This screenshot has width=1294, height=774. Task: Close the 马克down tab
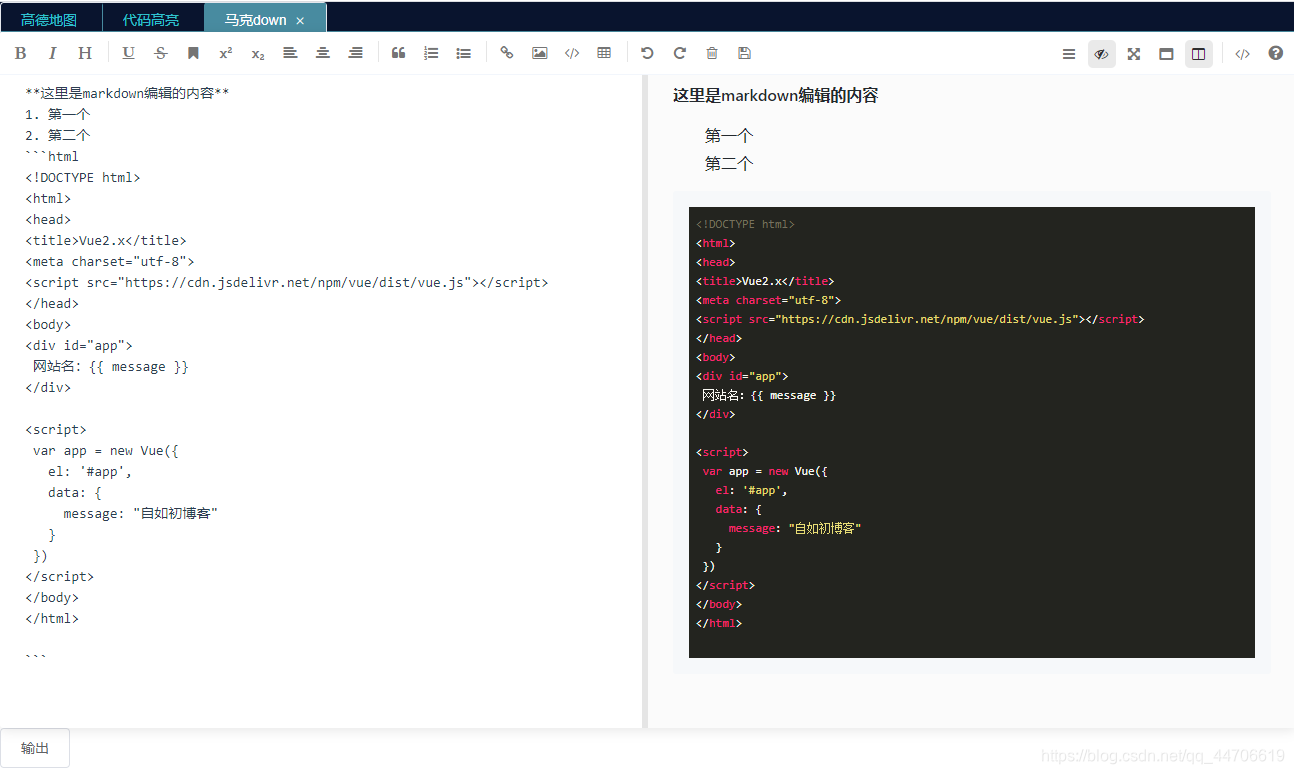(300, 20)
